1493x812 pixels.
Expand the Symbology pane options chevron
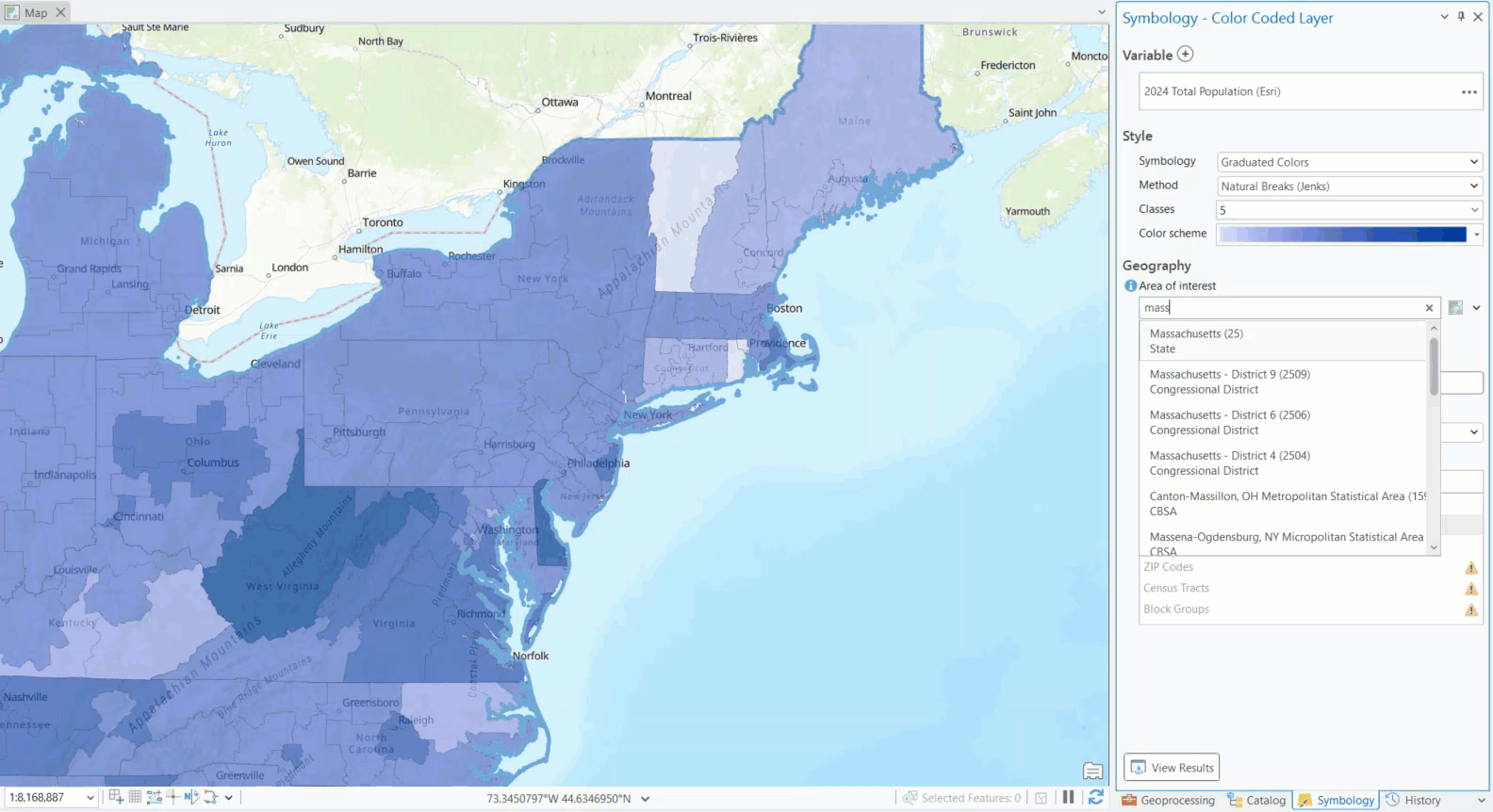(1444, 17)
